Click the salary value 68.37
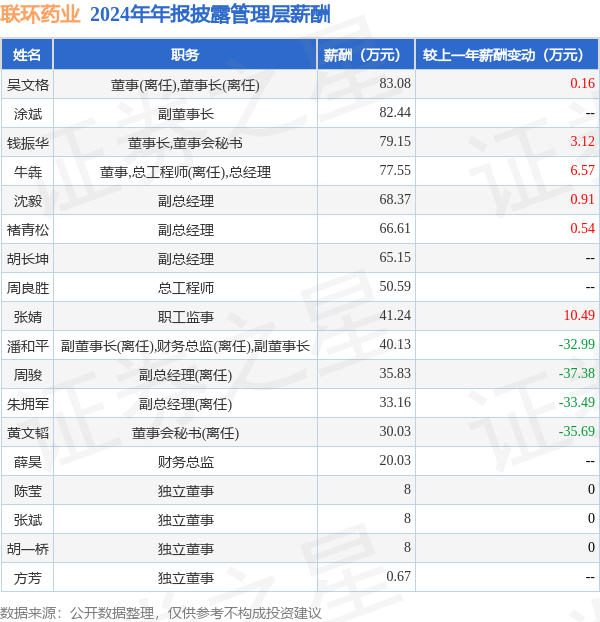The image size is (600, 622). [x=395, y=199]
